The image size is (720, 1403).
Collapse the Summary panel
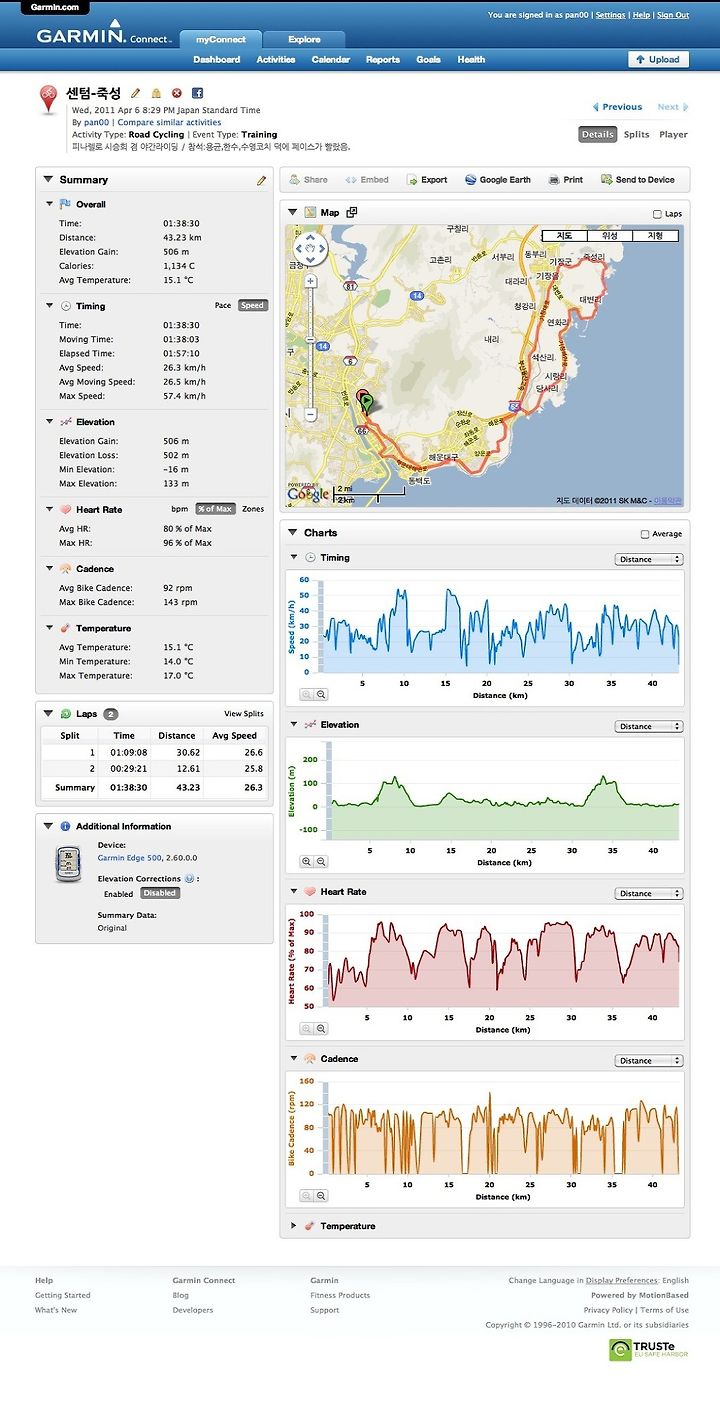pos(48,179)
